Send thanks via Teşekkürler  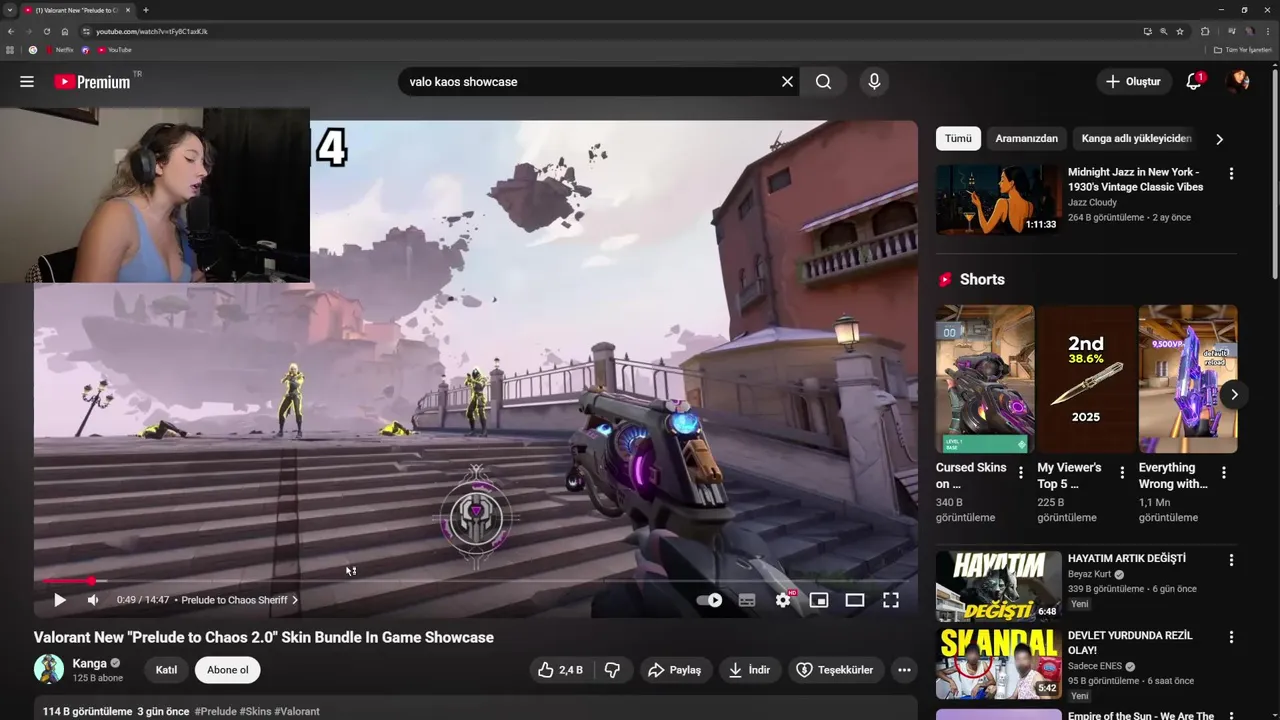pyautogui.click(x=835, y=670)
